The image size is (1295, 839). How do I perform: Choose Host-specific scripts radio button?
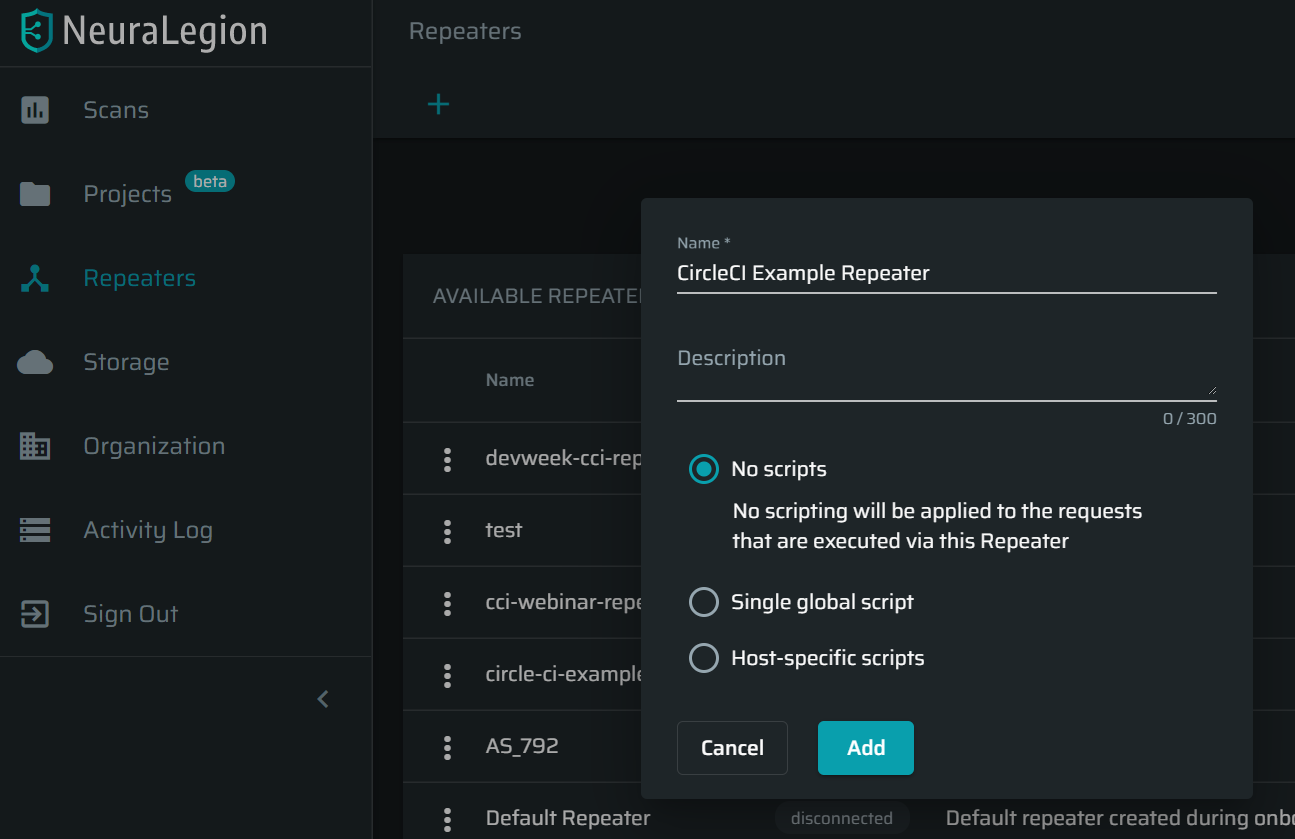coord(704,658)
